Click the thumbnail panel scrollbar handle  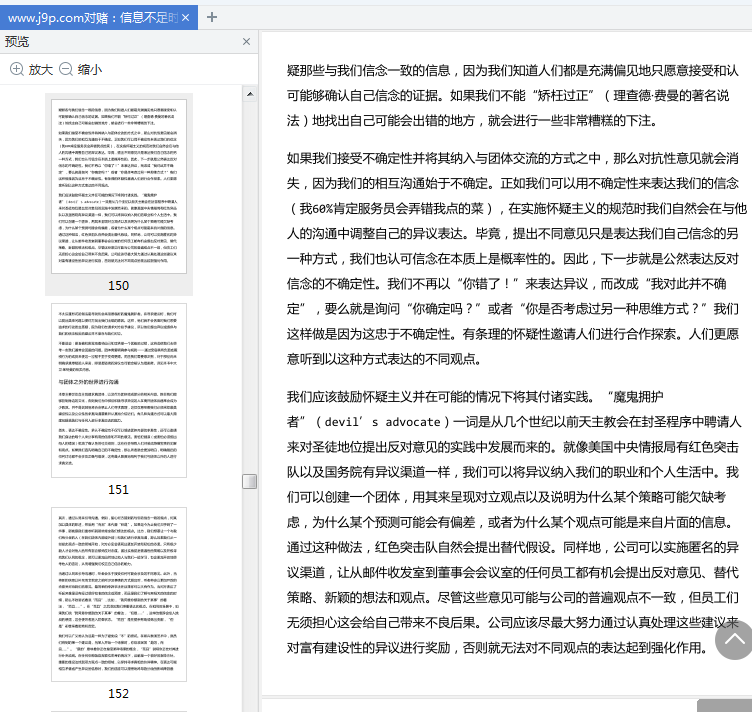249,481
